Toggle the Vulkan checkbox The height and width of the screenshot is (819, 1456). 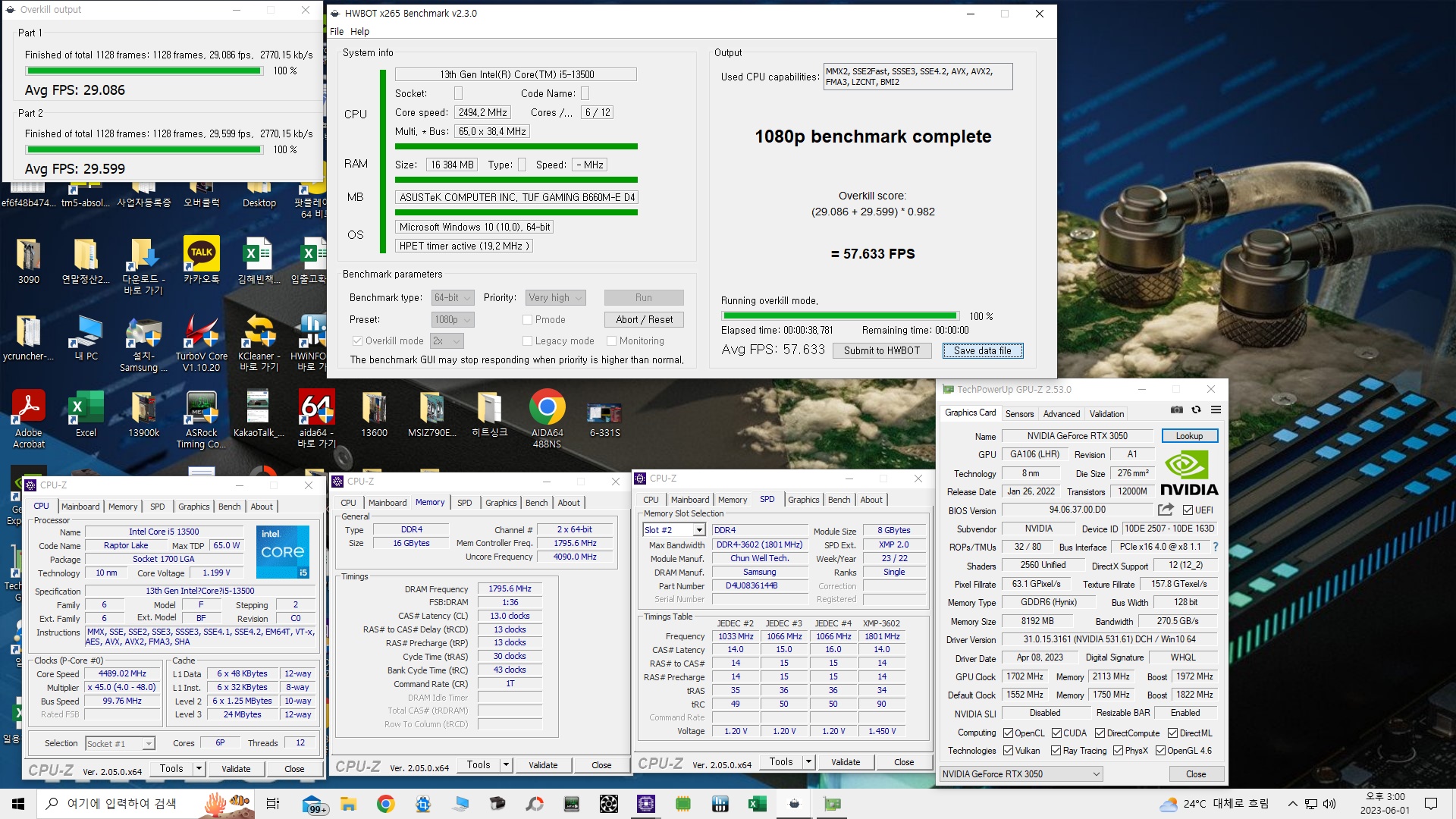click(x=1008, y=751)
